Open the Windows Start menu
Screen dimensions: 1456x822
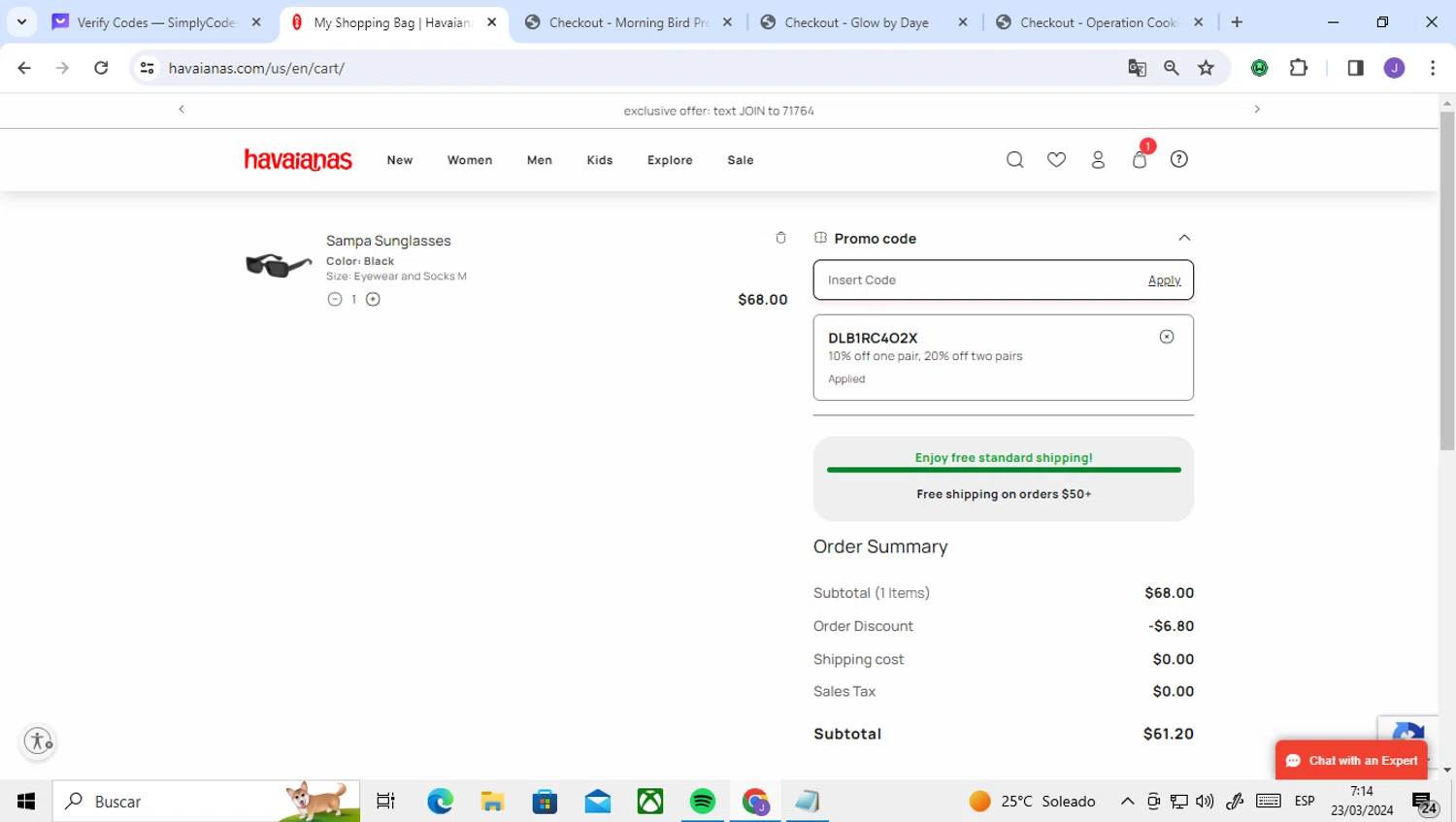[26, 802]
